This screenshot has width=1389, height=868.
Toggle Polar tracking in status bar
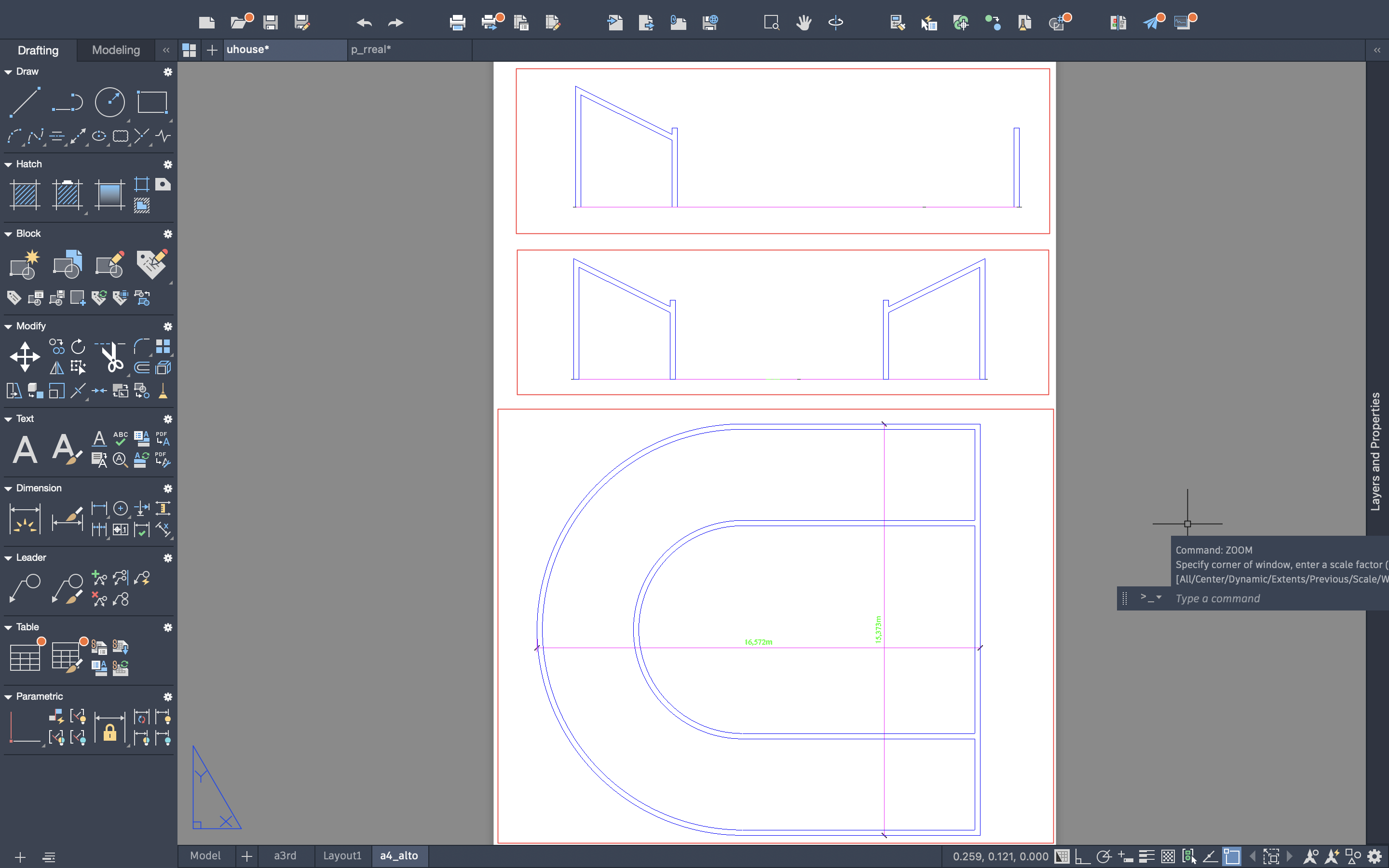pos(1103,856)
